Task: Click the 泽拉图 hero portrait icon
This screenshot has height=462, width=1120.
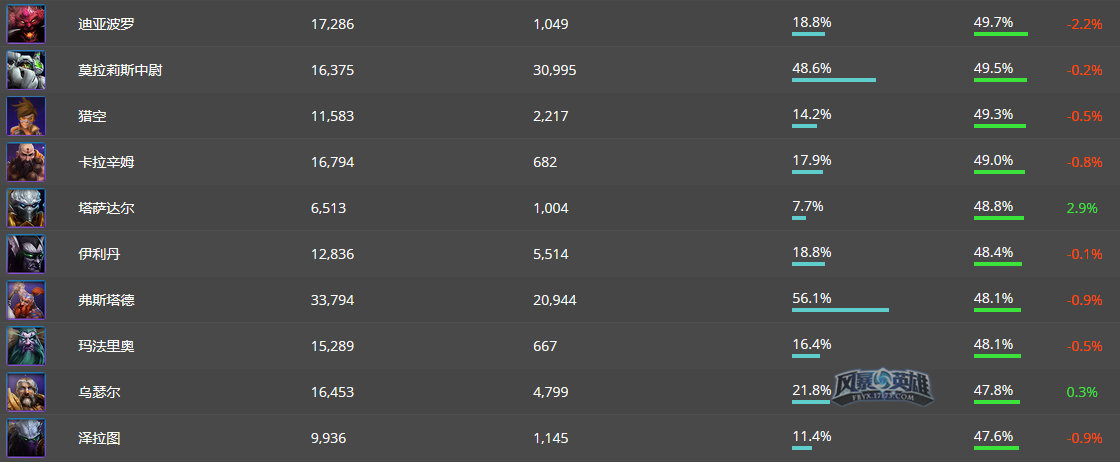Action: (x=26, y=438)
